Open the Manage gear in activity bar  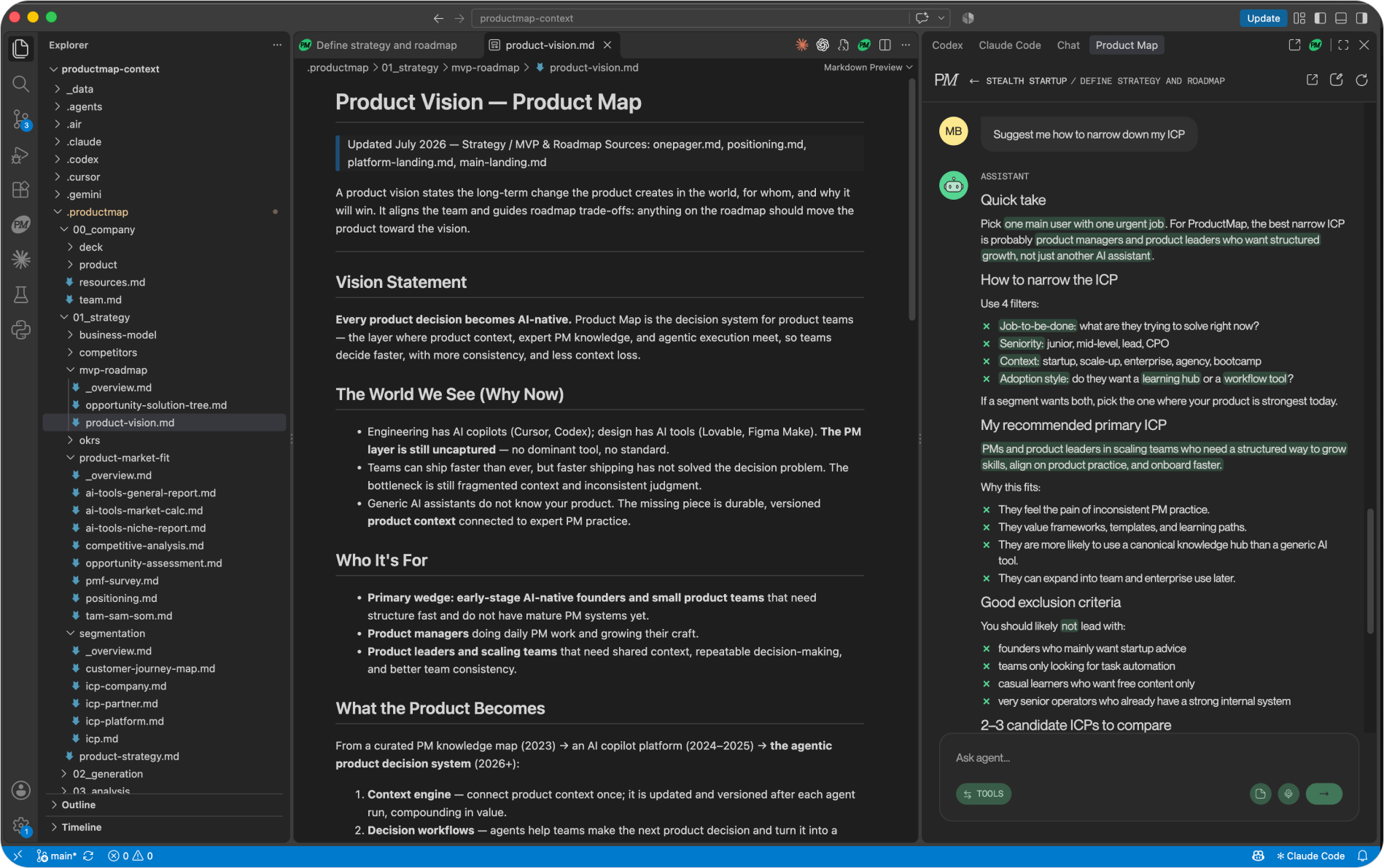pyautogui.click(x=21, y=826)
